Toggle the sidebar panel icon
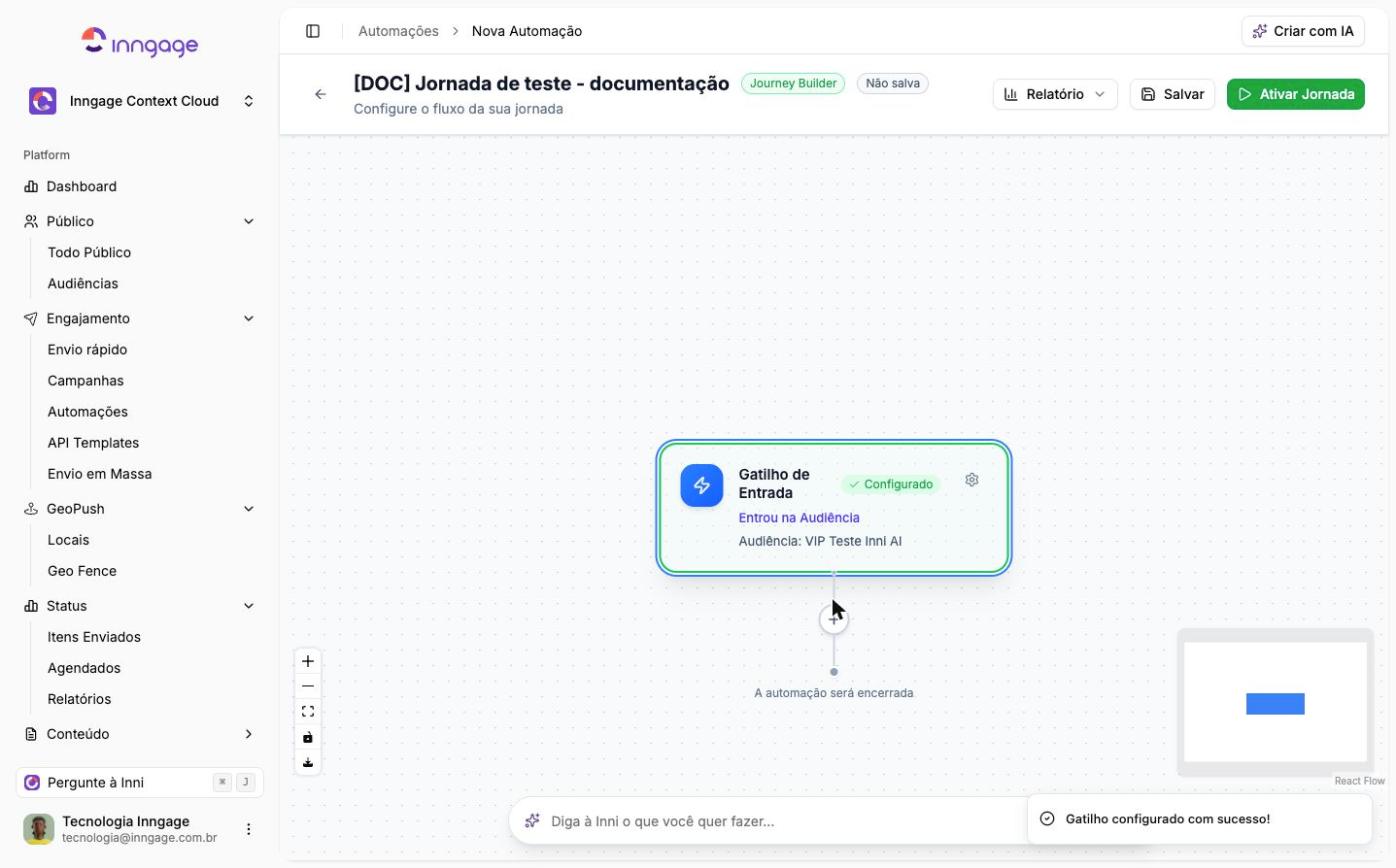The image size is (1396, 868). (x=313, y=31)
